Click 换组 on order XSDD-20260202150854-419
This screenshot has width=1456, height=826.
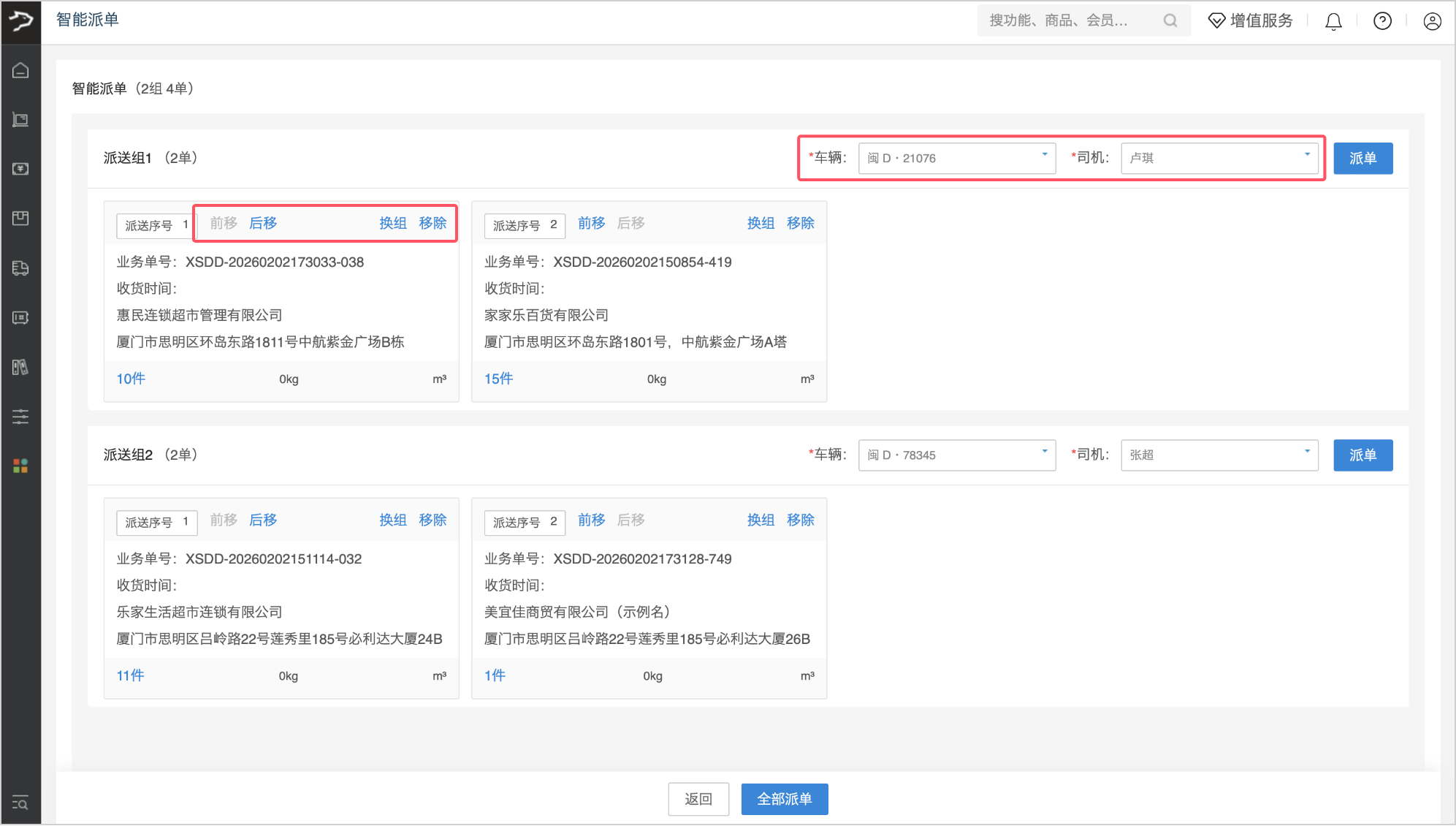761,223
